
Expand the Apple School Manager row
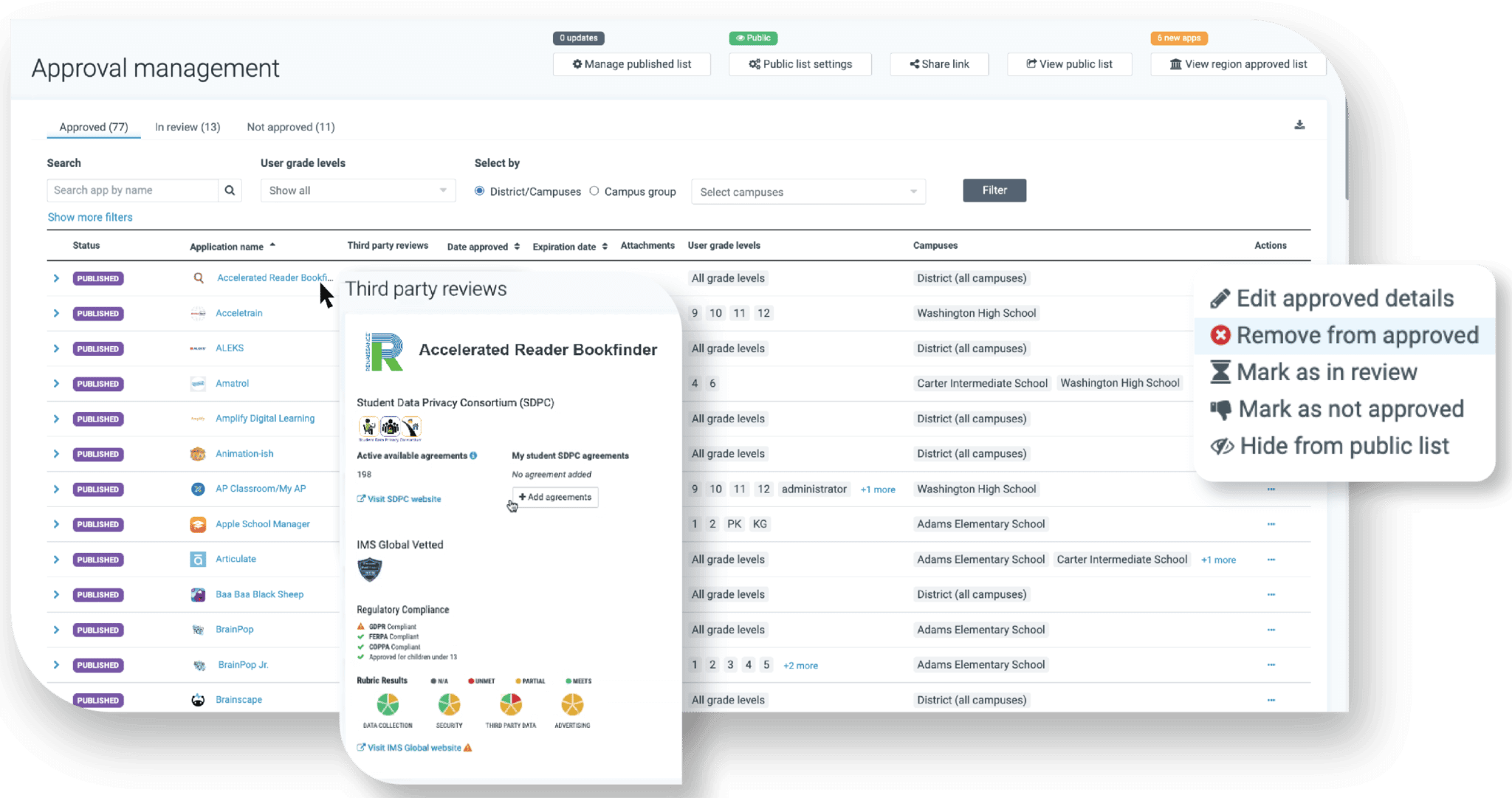[x=56, y=524]
